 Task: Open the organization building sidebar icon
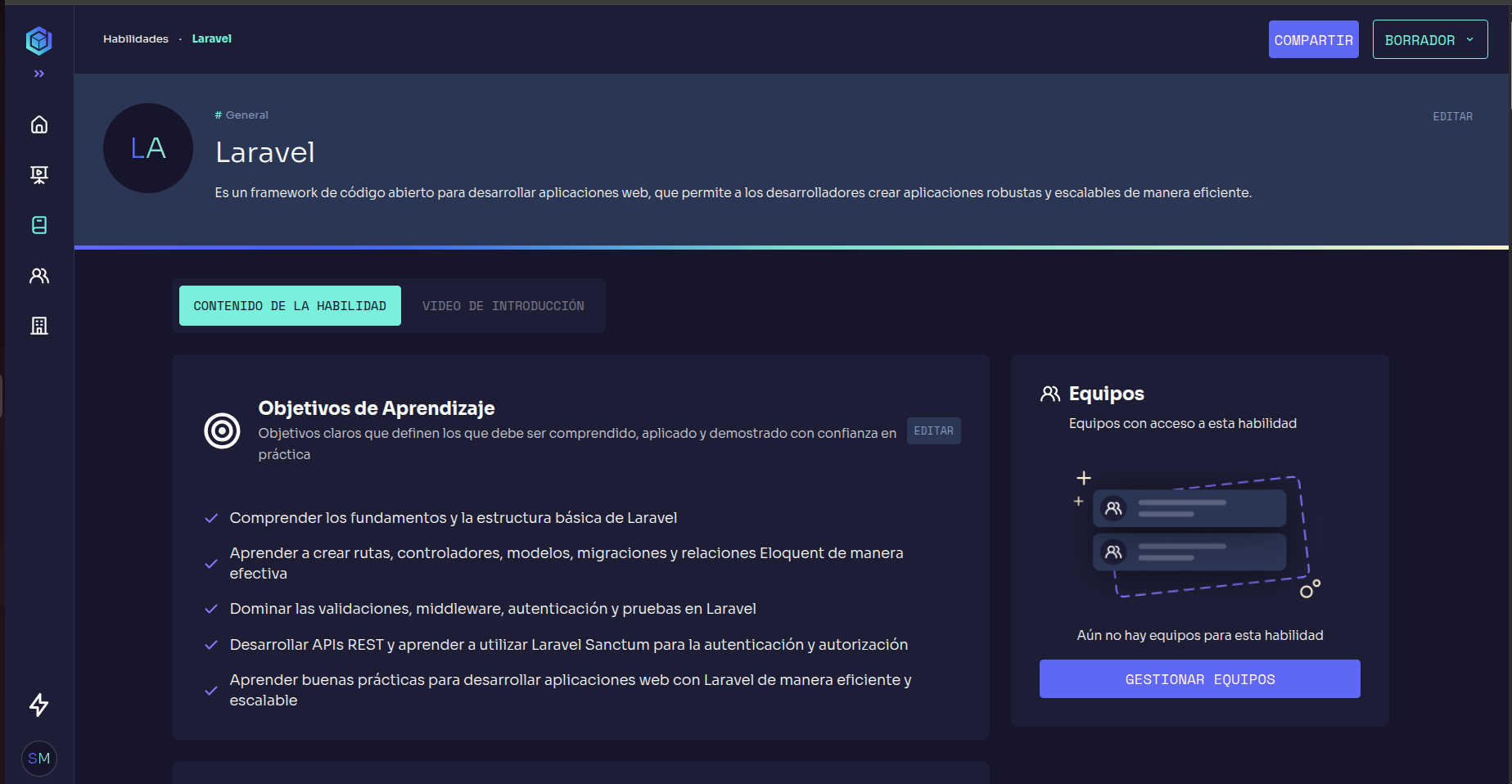[38, 326]
